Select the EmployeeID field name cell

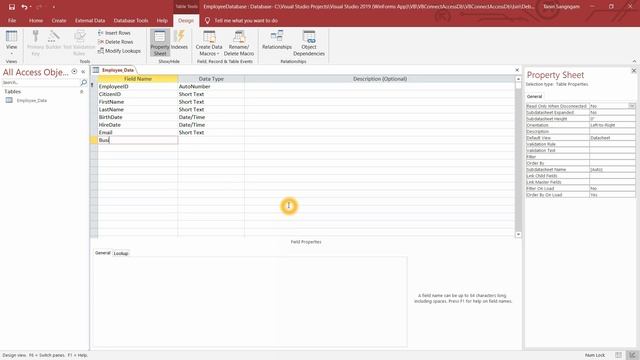point(138,87)
